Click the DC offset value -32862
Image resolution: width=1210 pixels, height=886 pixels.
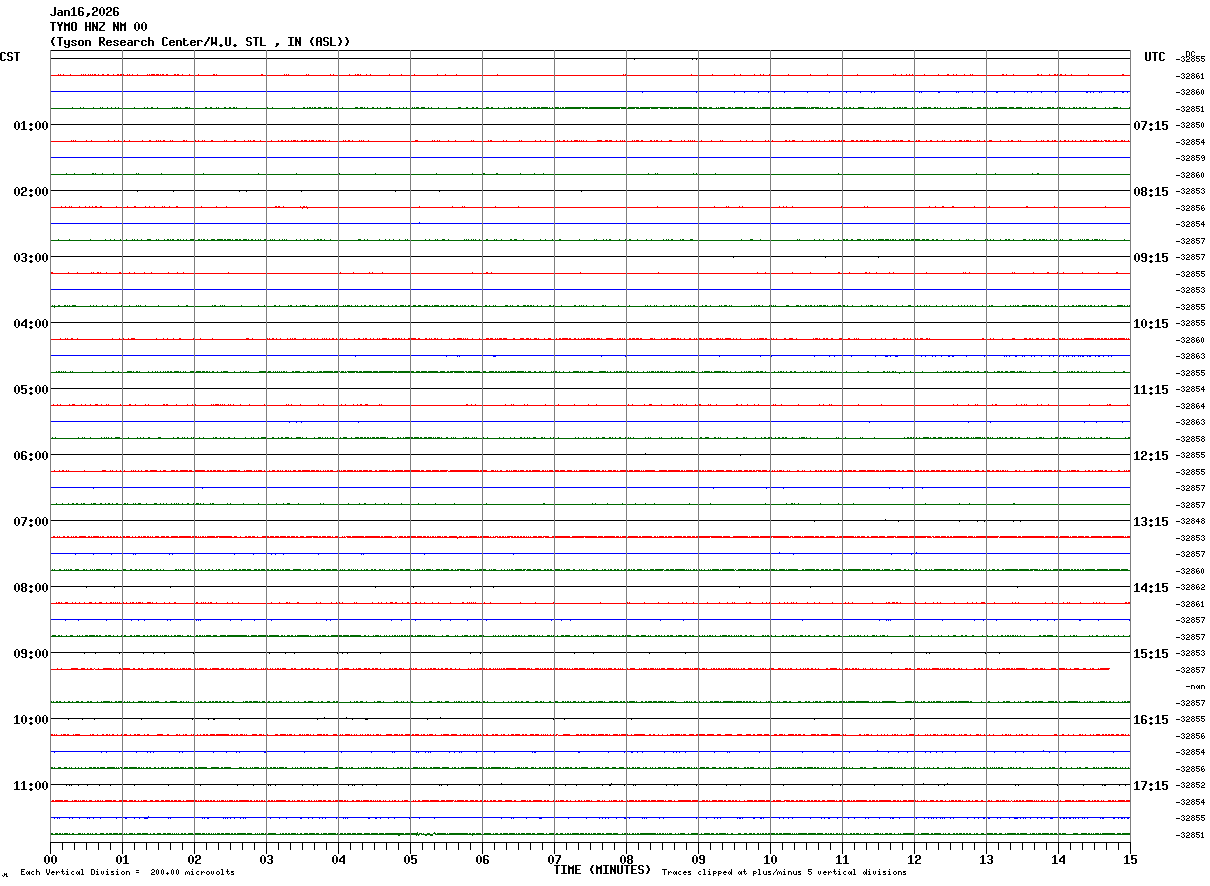click(x=1191, y=587)
